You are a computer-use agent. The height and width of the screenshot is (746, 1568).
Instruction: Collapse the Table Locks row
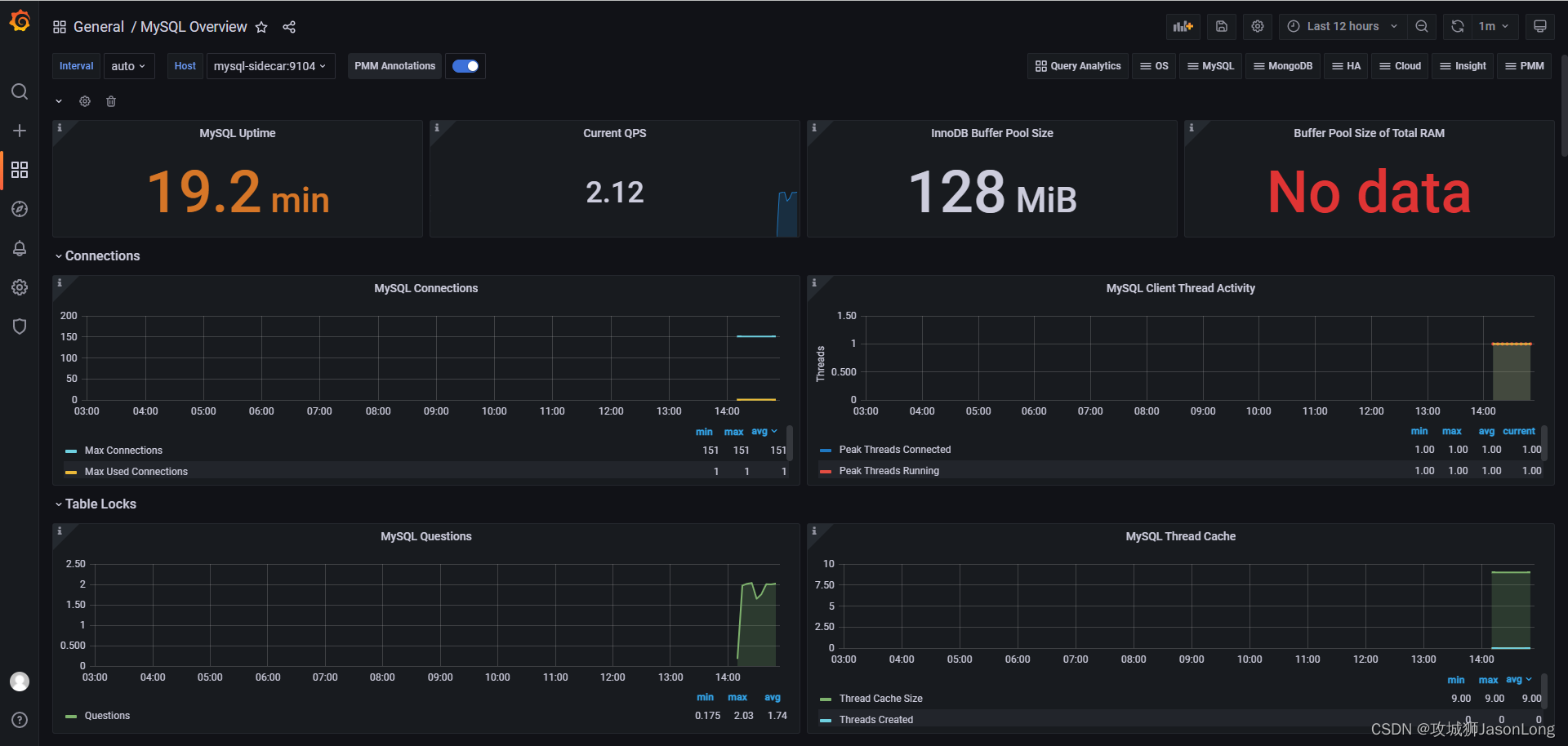(x=96, y=504)
